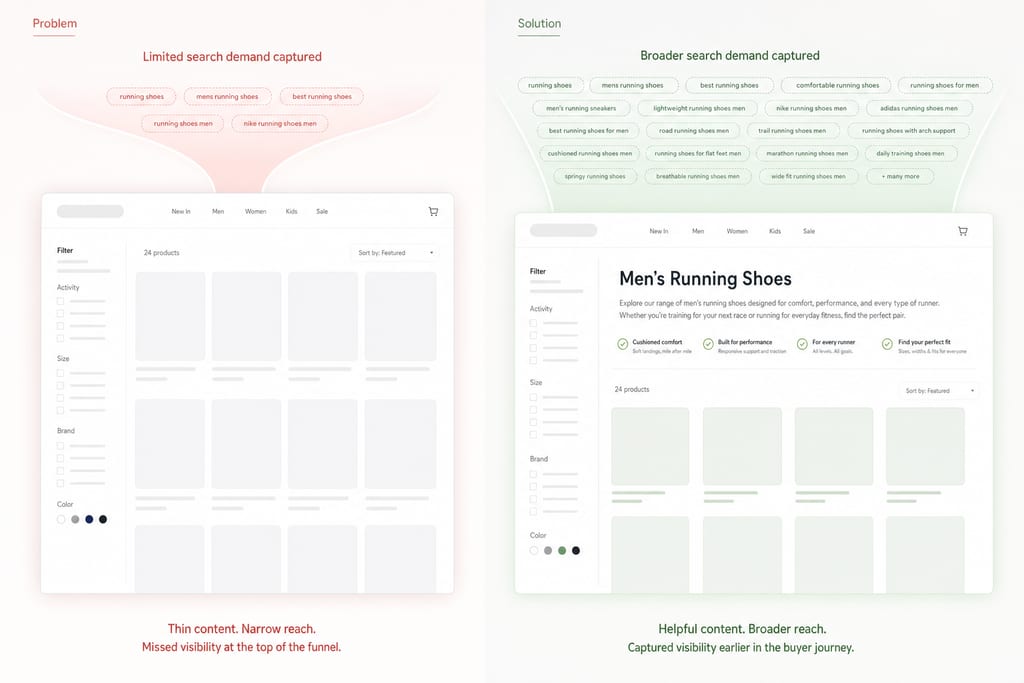1024x683 pixels.
Task: Open Sort by: Featured dropdown in Problem mockup
Action: tap(394, 253)
